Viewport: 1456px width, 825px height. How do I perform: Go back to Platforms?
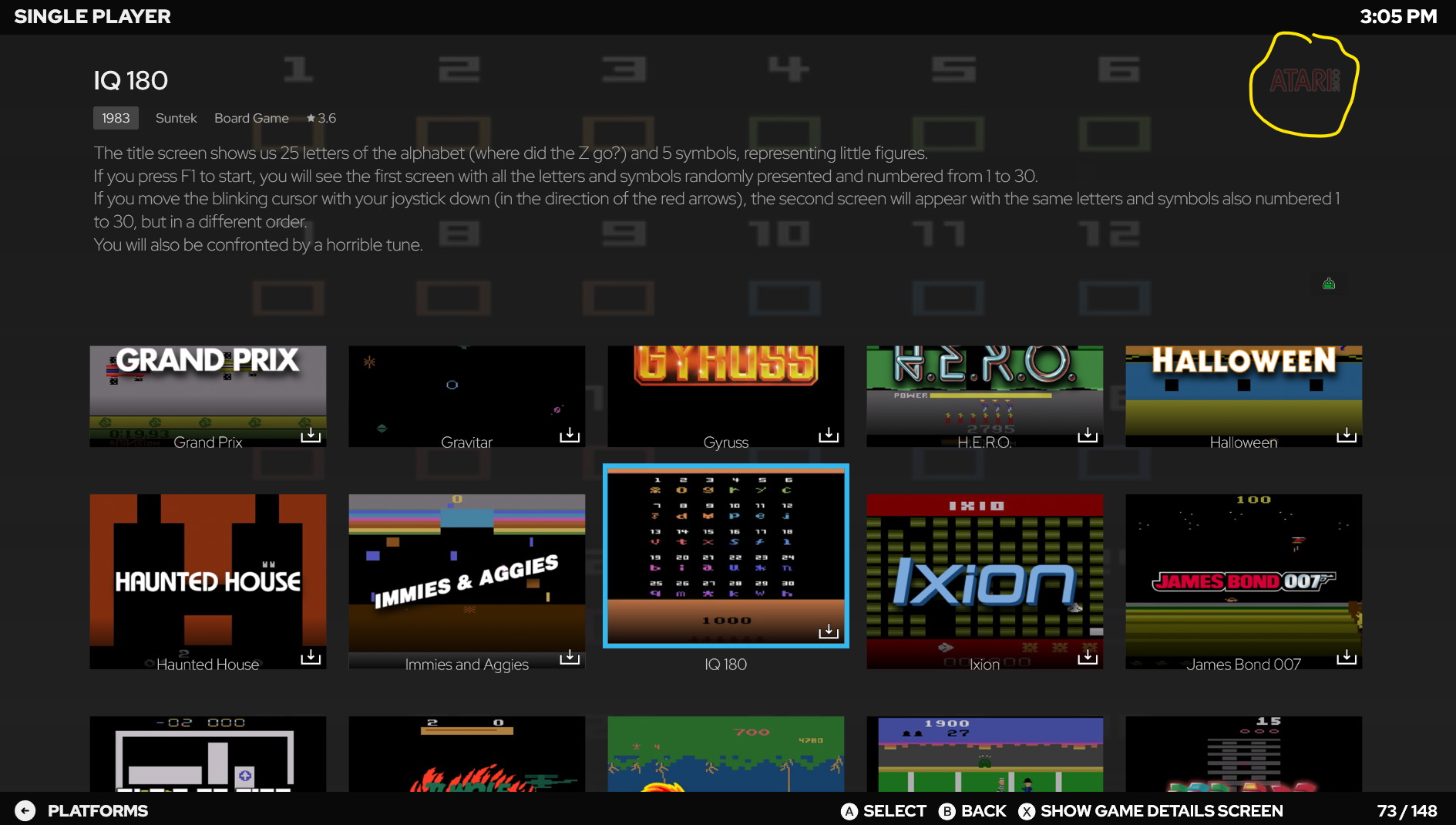[98, 811]
